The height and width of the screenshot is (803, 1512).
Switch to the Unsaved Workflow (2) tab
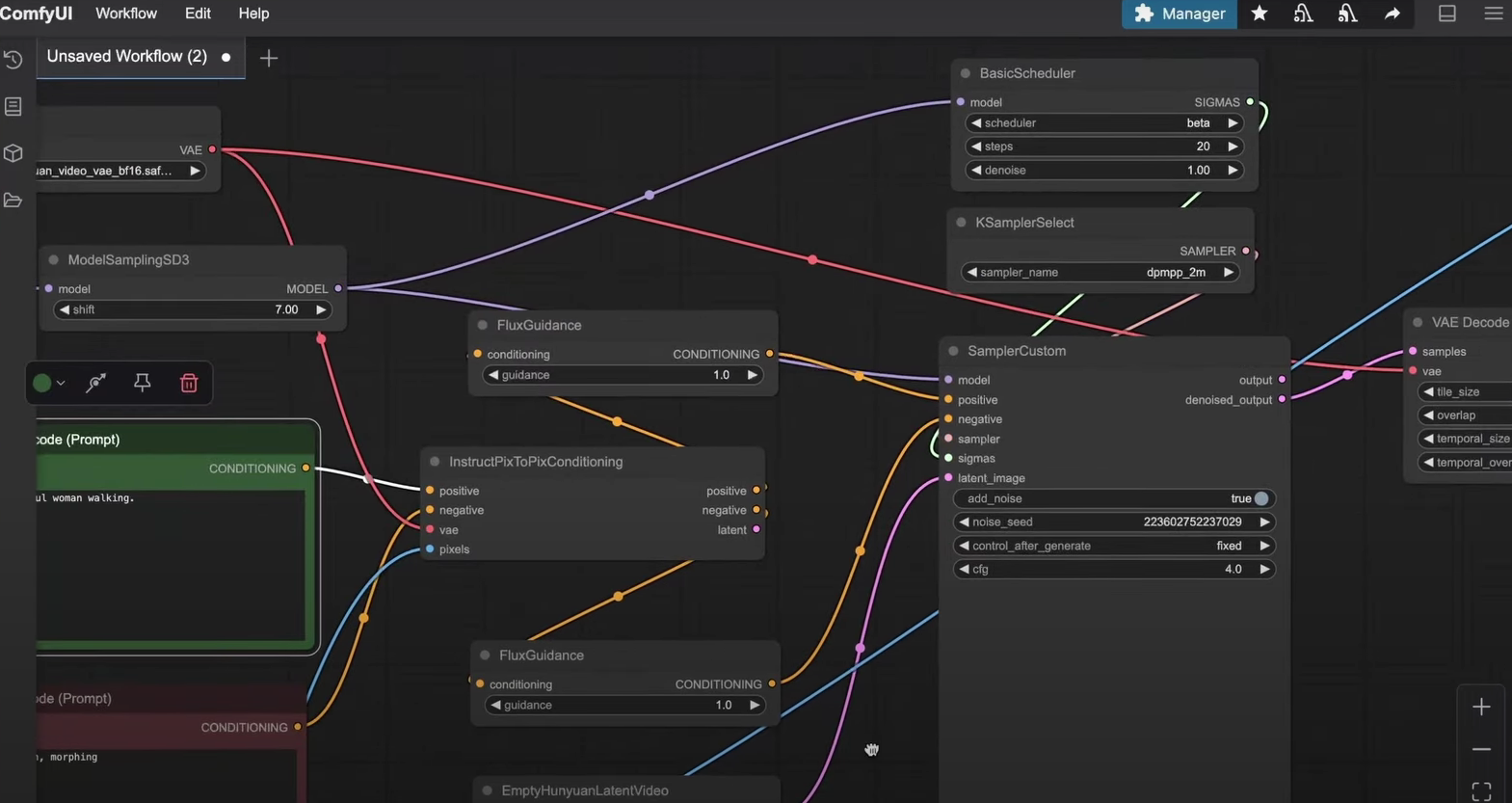(x=127, y=56)
